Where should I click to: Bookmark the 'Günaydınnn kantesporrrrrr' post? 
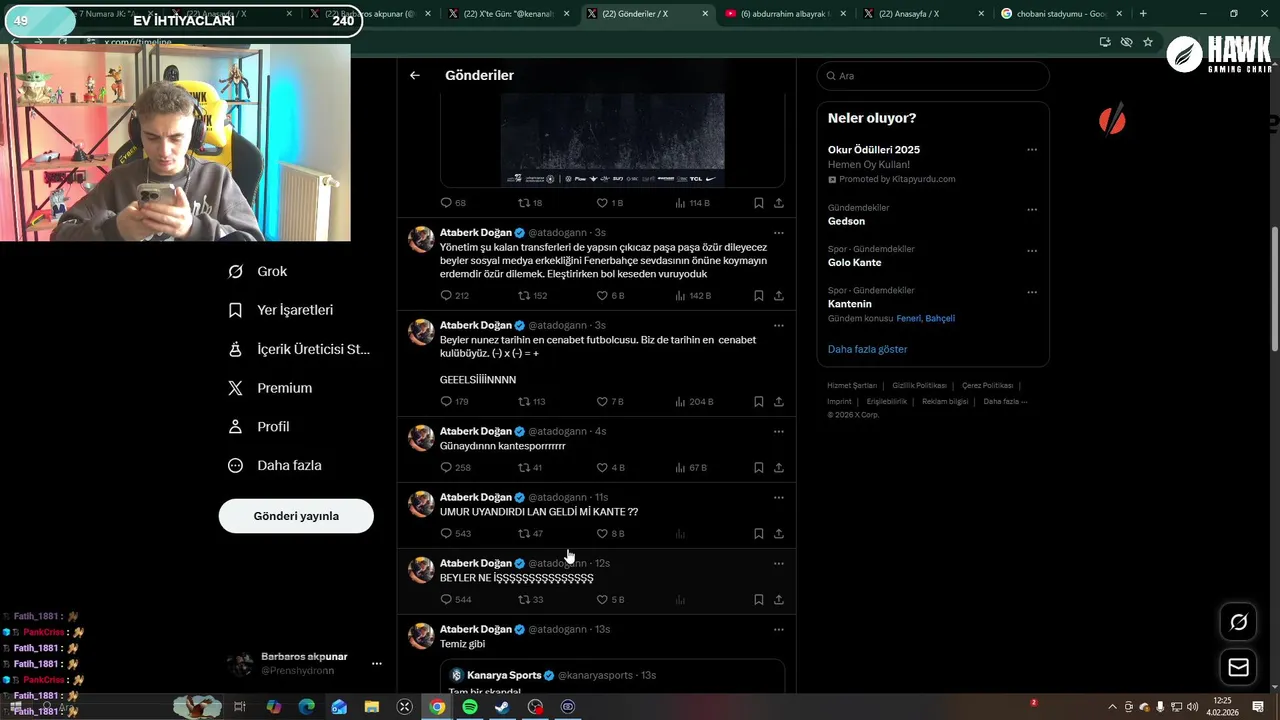(x=759, y=467)
